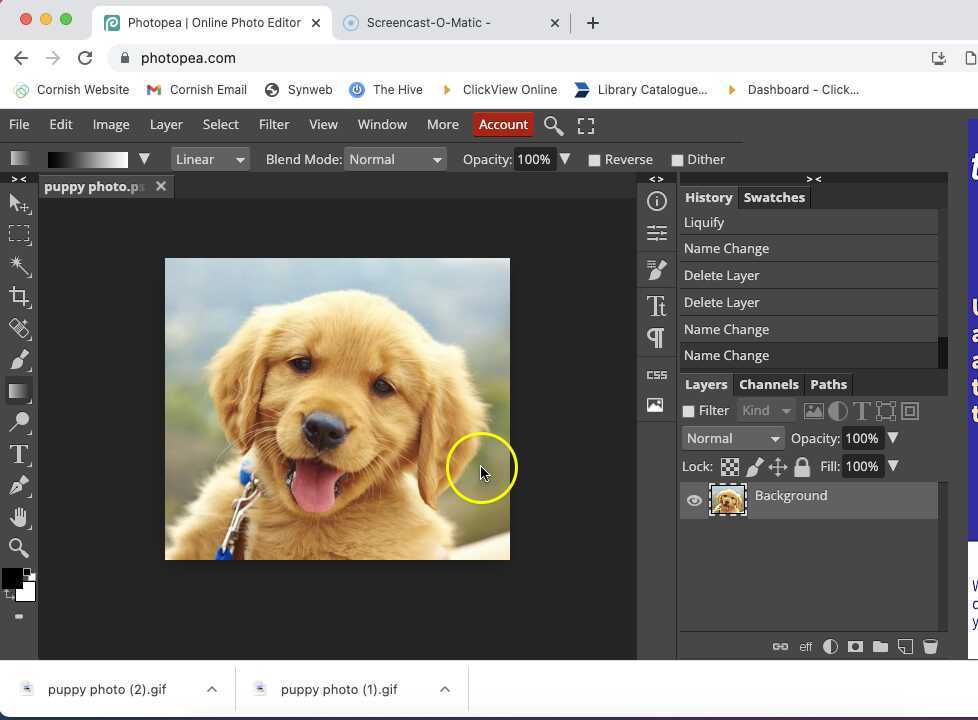Create a new layer with the new layer icon
Screen dimensions: 978x720
point(906,646)
